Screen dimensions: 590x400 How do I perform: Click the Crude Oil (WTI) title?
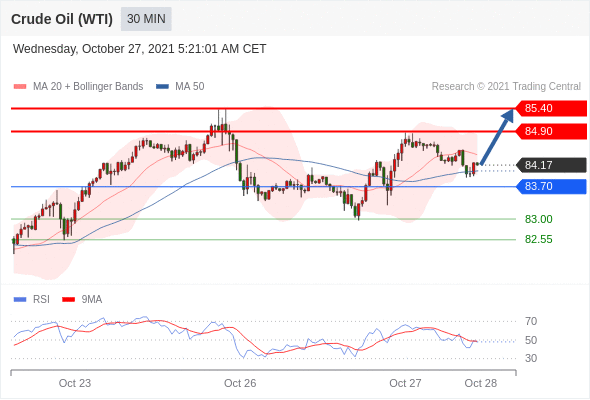point(62,19)
